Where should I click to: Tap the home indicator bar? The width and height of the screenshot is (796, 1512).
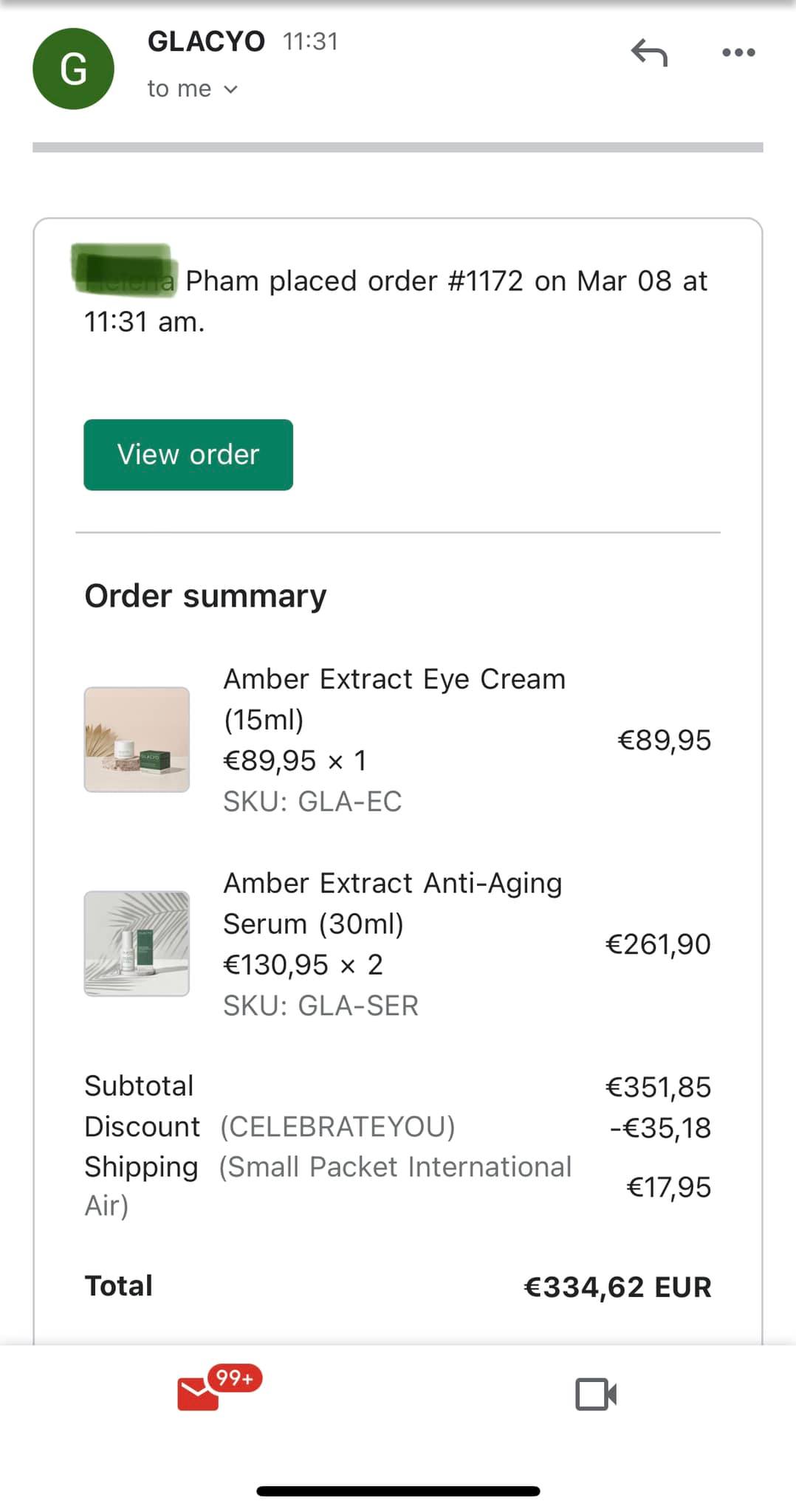tap(398, 1491)
